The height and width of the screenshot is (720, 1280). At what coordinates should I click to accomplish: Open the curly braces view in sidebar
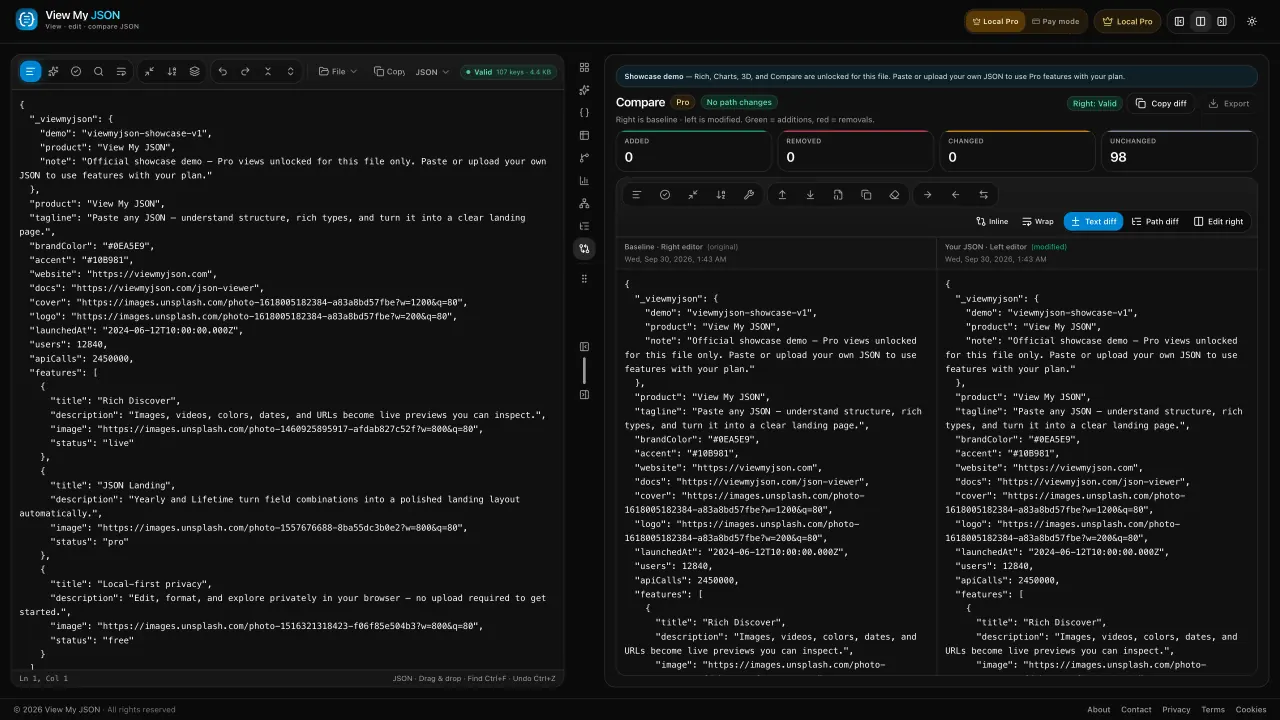point(584,112)
